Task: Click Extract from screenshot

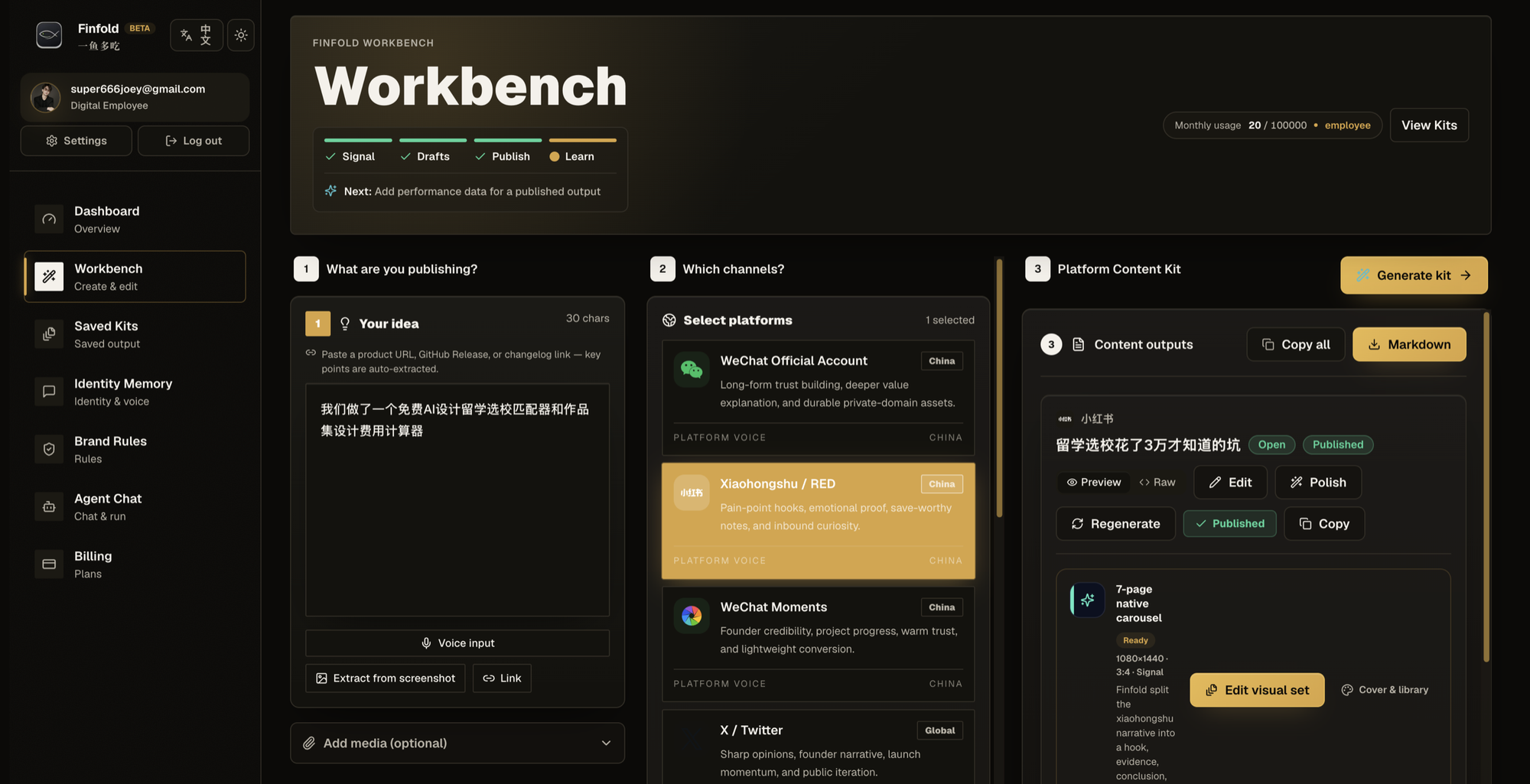Action: [386, 678]
